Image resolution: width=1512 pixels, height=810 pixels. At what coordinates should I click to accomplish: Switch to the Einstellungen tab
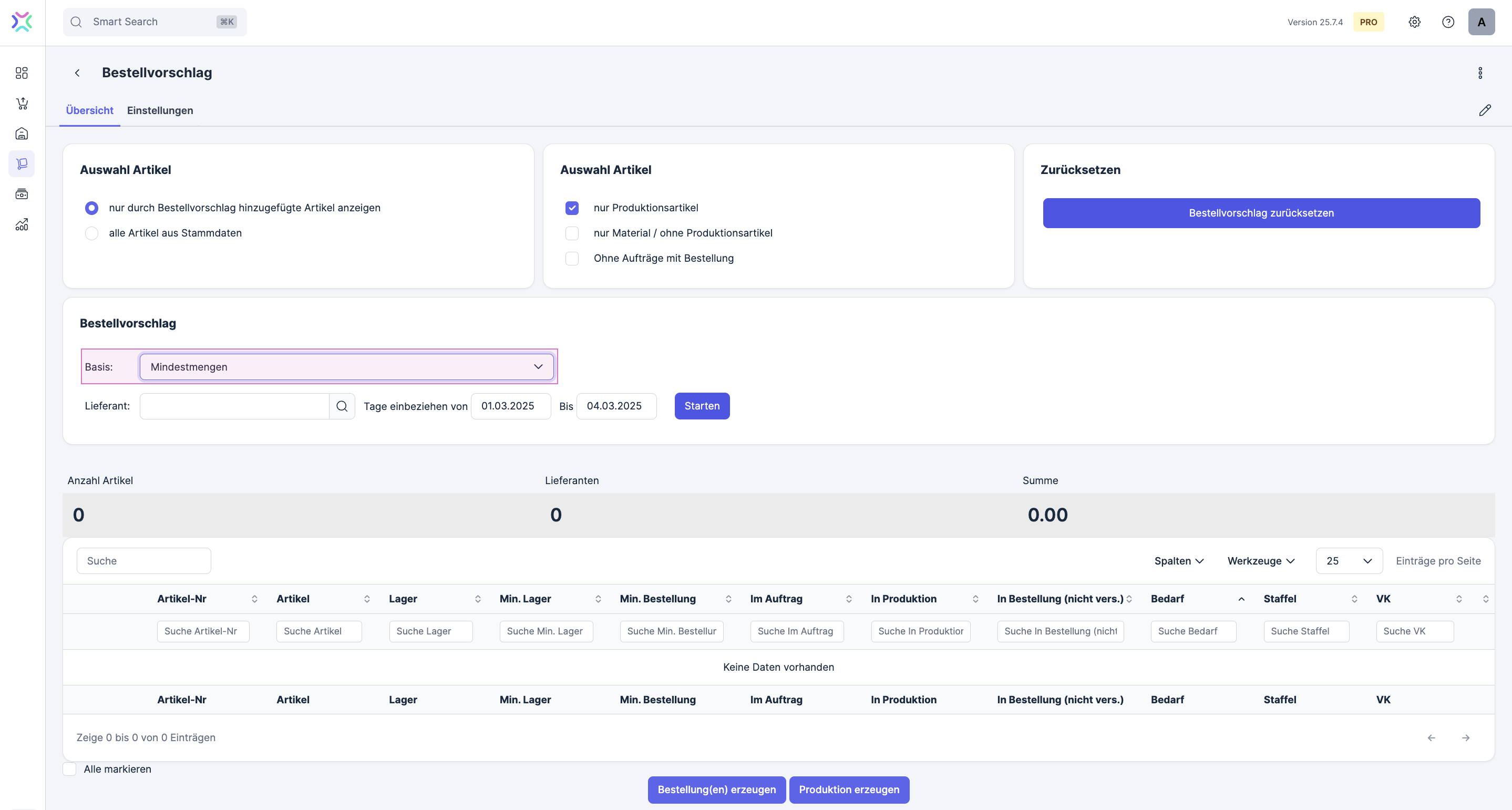[160, 110]
